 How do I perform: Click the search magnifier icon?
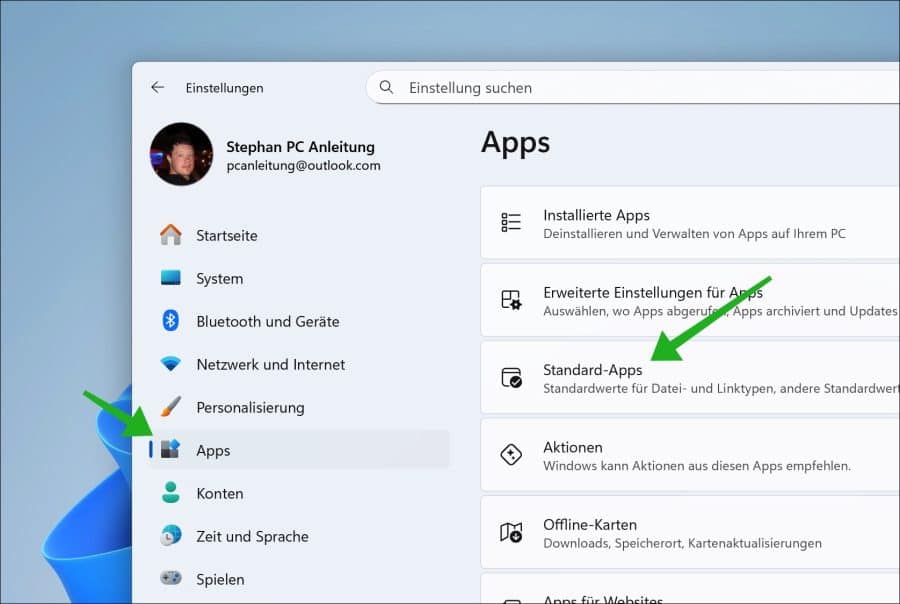coord(386,87)
